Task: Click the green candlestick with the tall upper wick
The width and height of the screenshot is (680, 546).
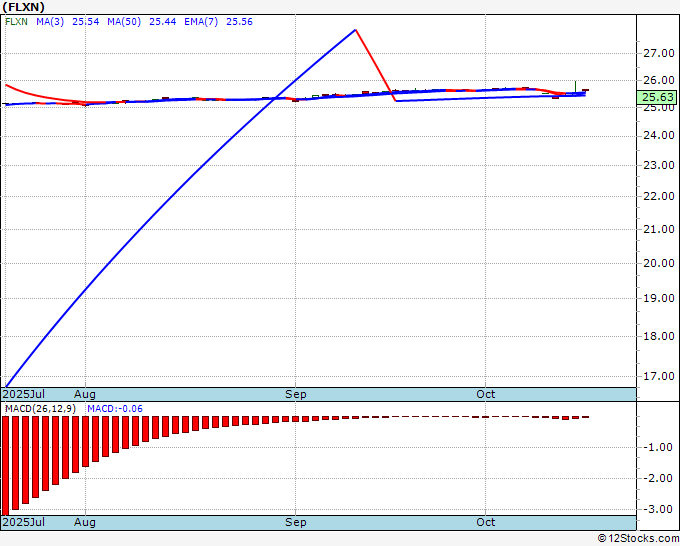Action: [575, 87]
